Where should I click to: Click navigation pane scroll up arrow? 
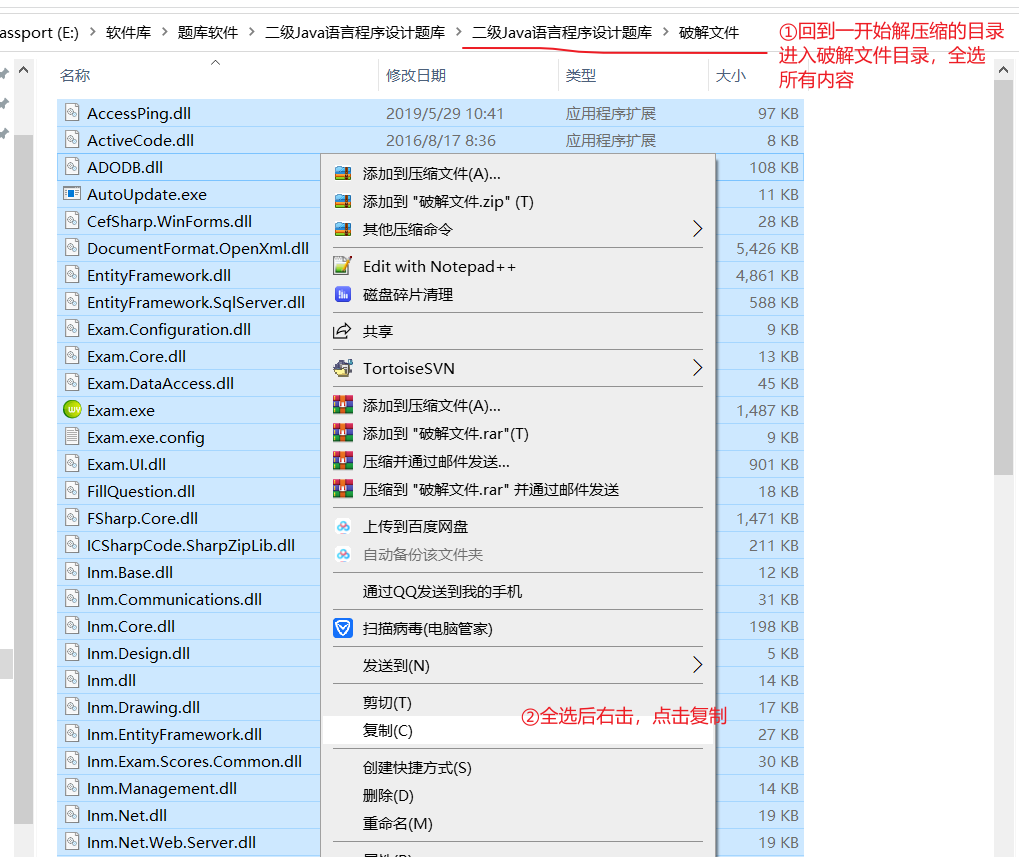pyautogui.click(x=23, y=70)
